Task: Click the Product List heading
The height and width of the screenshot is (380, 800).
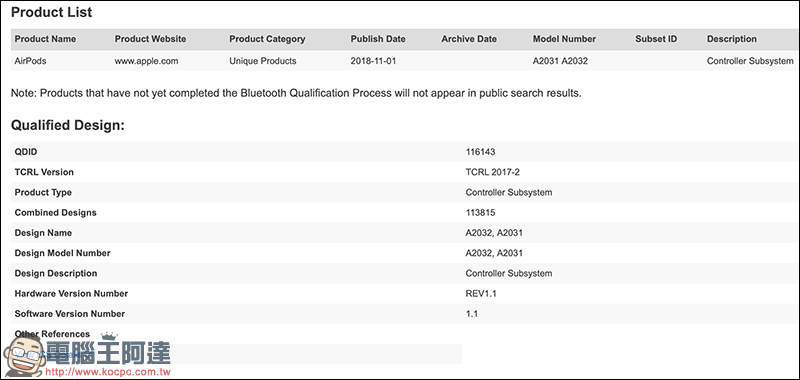Action: tap(52, 12)
